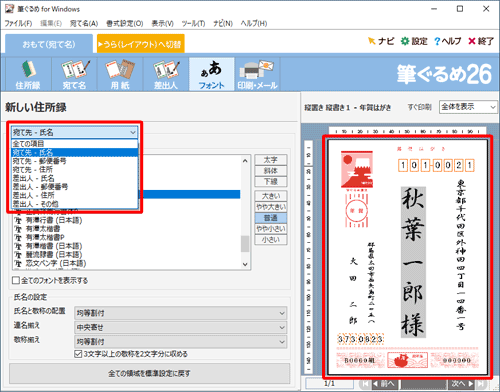Uncheck 3文字以上の敬称を2文字分に収める checkbox
This screenshot has width=500, height=392.
[78, 354]
